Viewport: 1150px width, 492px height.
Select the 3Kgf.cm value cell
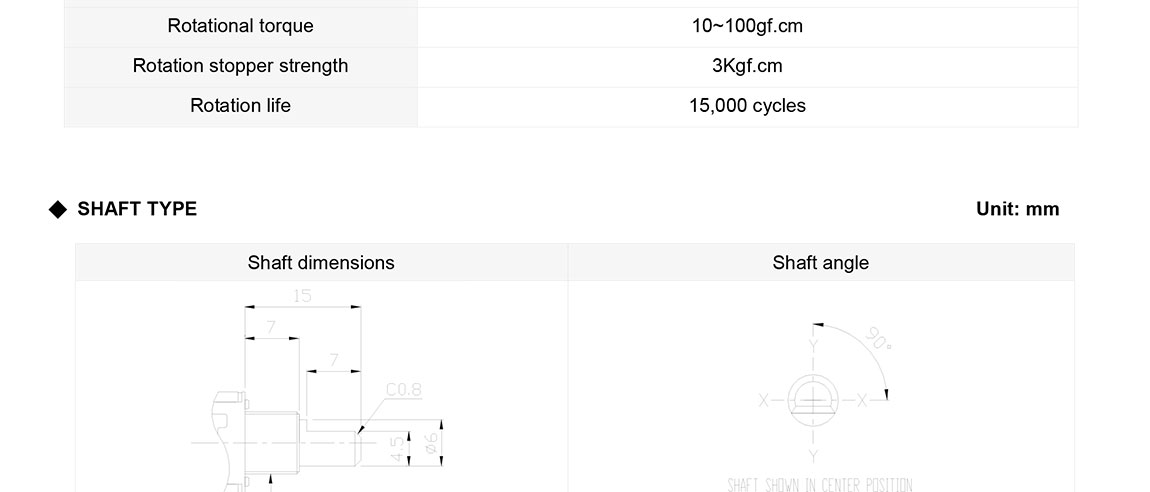pos(747,66)
